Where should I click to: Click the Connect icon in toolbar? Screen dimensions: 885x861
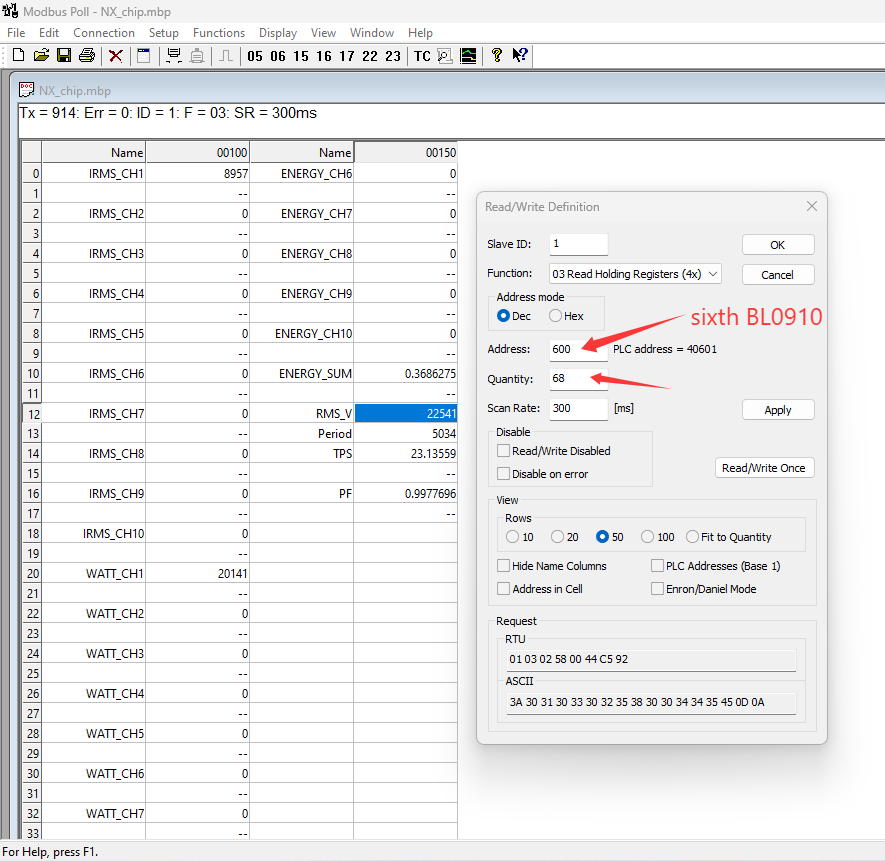click(174, 56)
